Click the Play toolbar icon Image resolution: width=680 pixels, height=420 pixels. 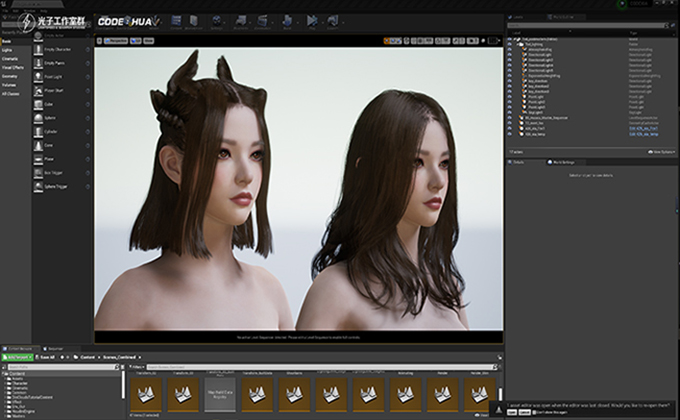(312, 20)
